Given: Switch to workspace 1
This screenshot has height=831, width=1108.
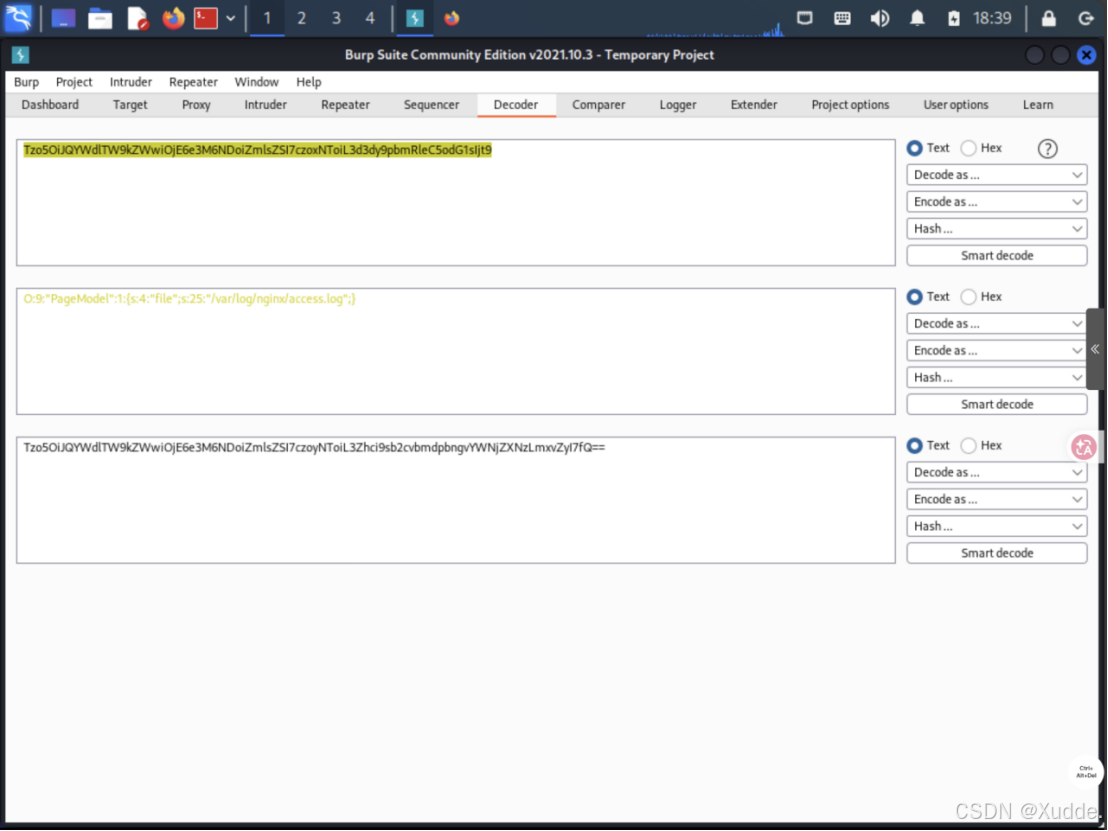Looking at the screenshot, I should (267, 18).
